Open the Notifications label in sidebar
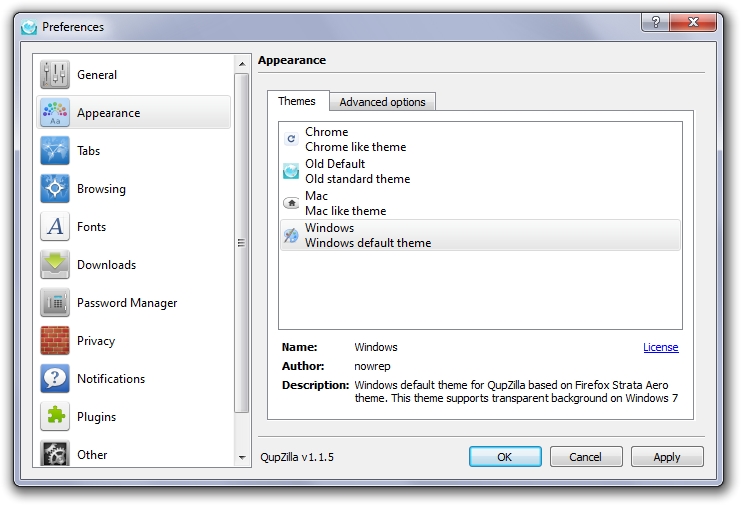Image resolution: width=741 pixels, height=506 pixels. point(111,378)
